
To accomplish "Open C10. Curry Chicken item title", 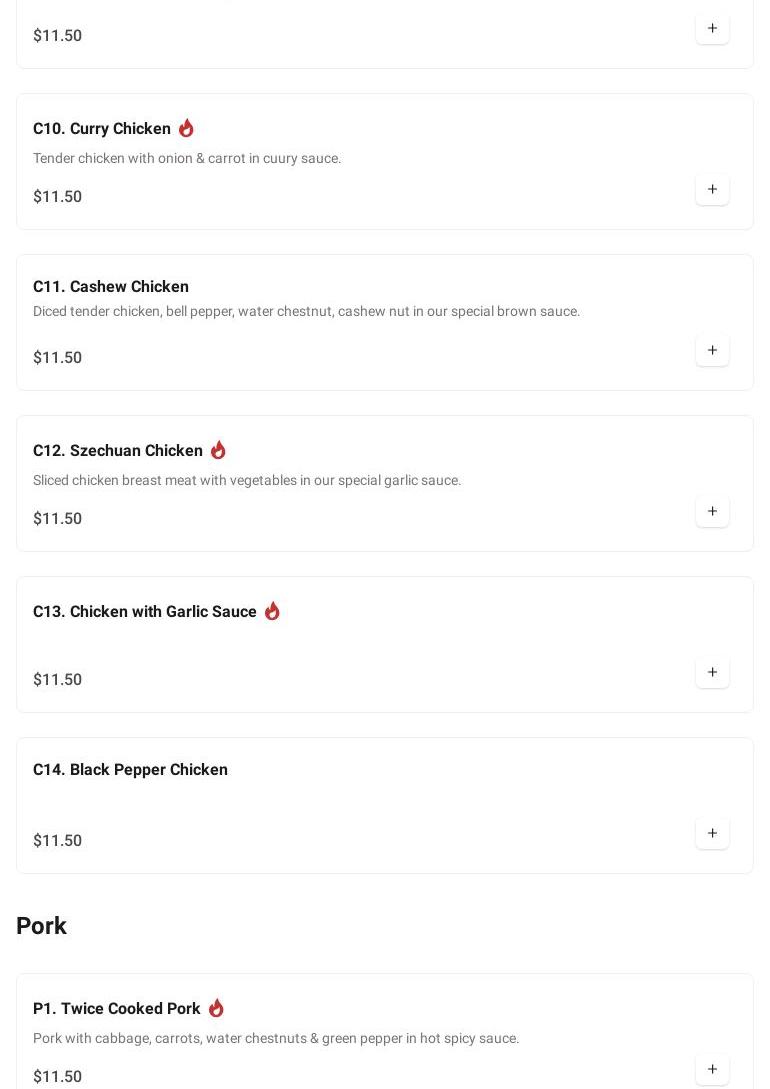I will (x=102, y=129).
